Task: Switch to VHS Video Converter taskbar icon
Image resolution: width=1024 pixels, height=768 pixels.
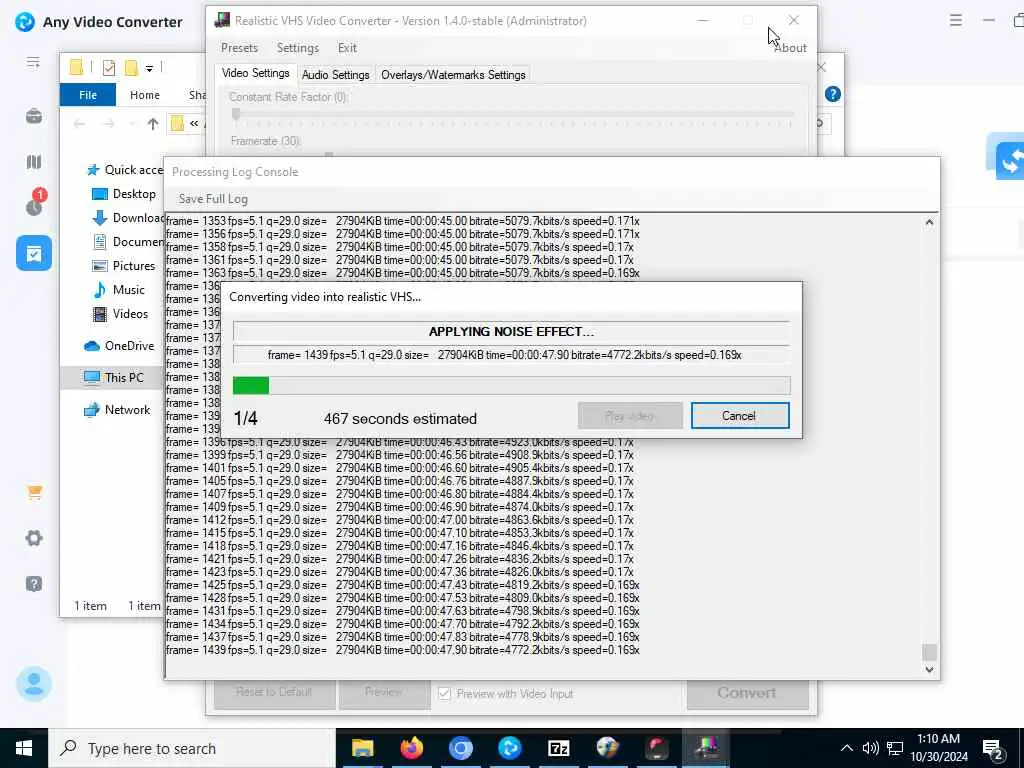Action: (x=705, y=748)
